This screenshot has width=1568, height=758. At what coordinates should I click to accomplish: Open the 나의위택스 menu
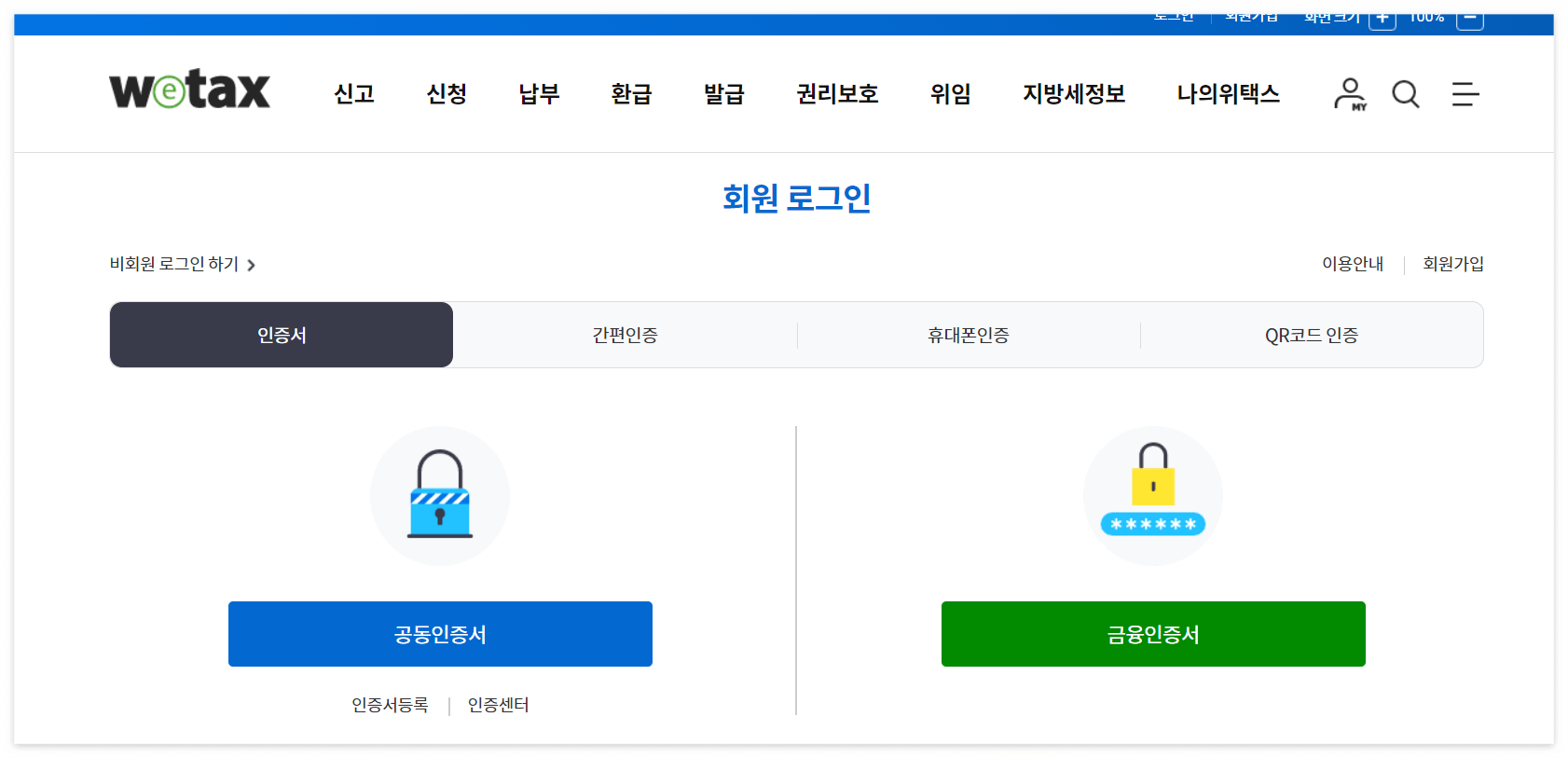pos(1229,94)
